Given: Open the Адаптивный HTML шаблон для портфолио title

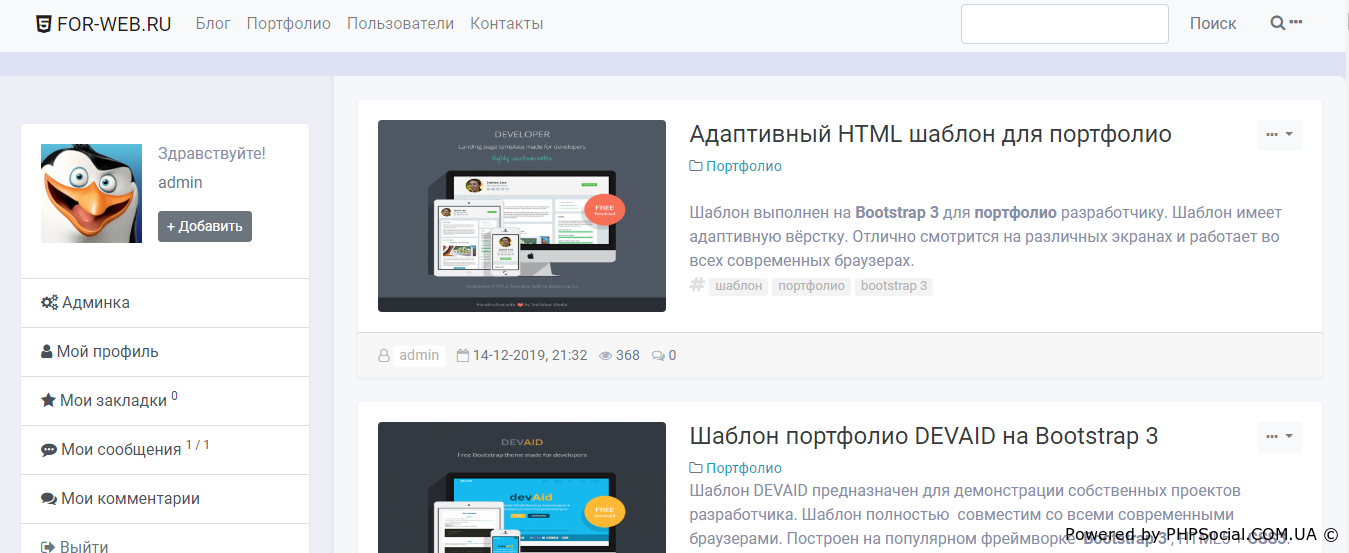Looking at the screenshot, I should (930, 134).
